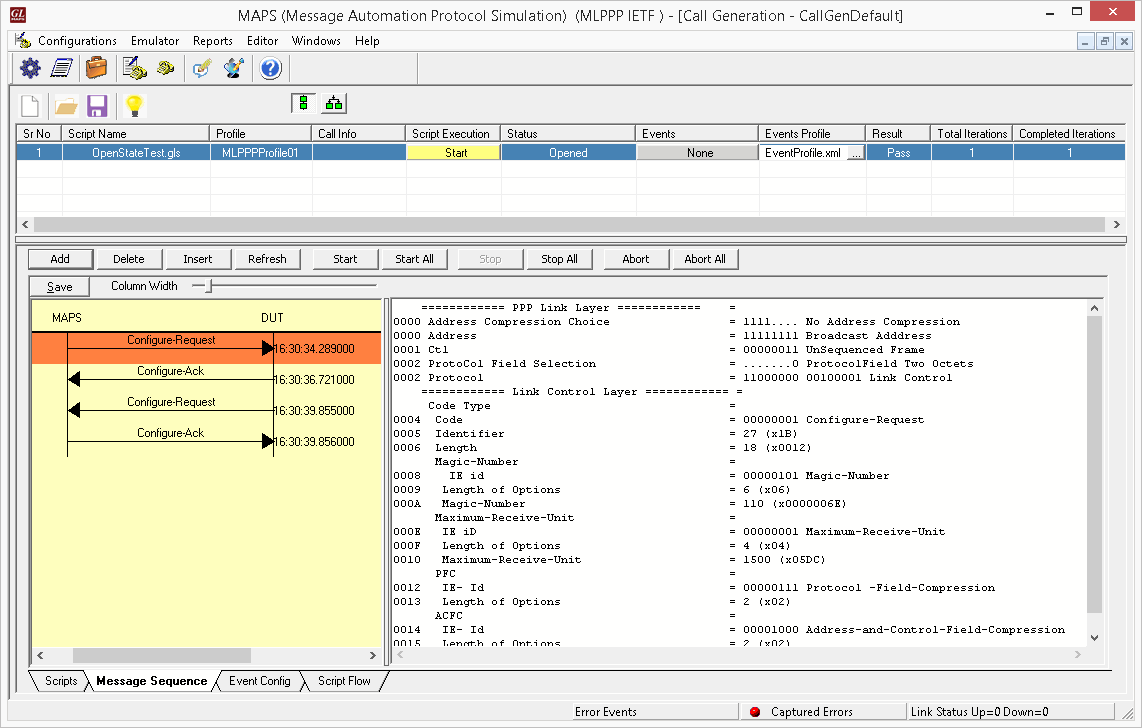Open the Editor menu

coord(262,41)
